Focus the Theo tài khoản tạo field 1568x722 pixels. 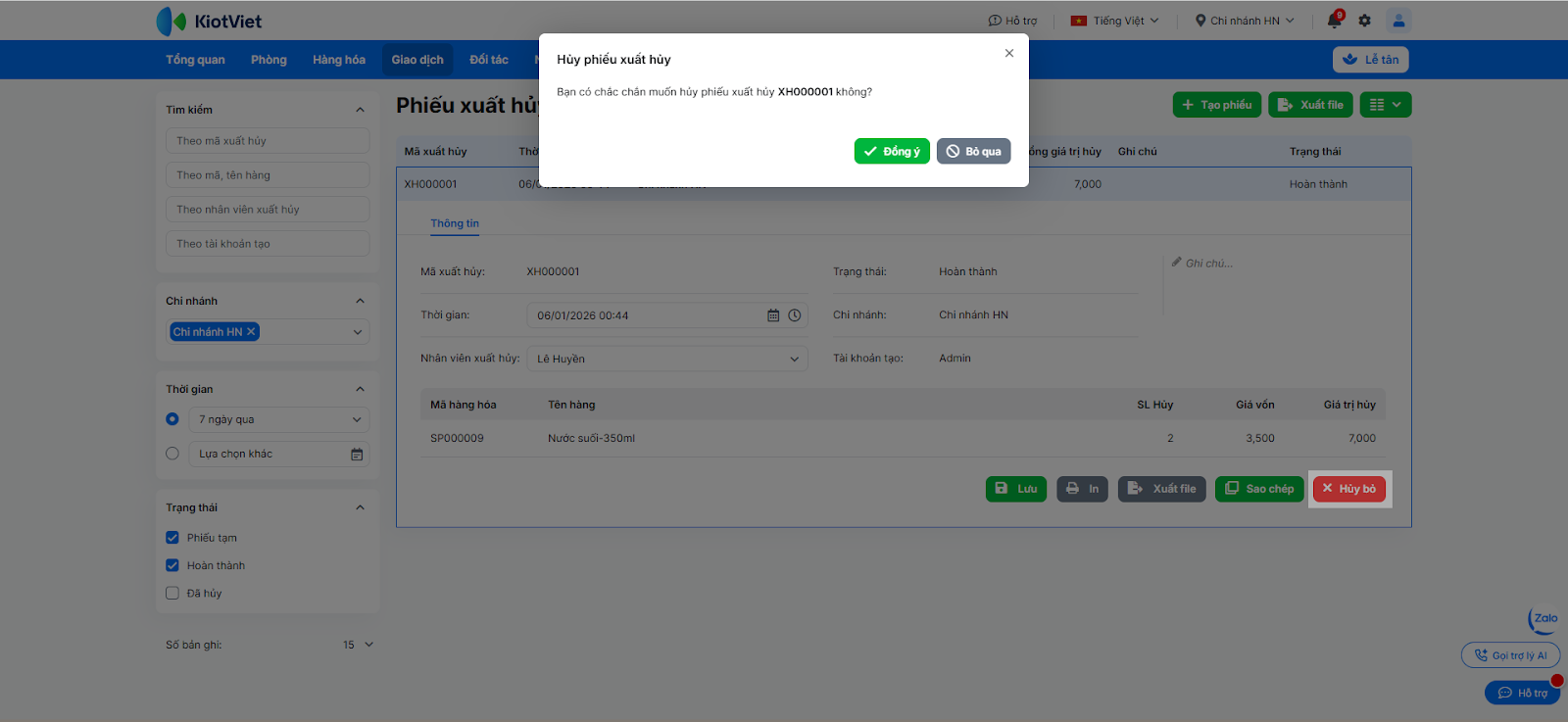tap(268, 244)
